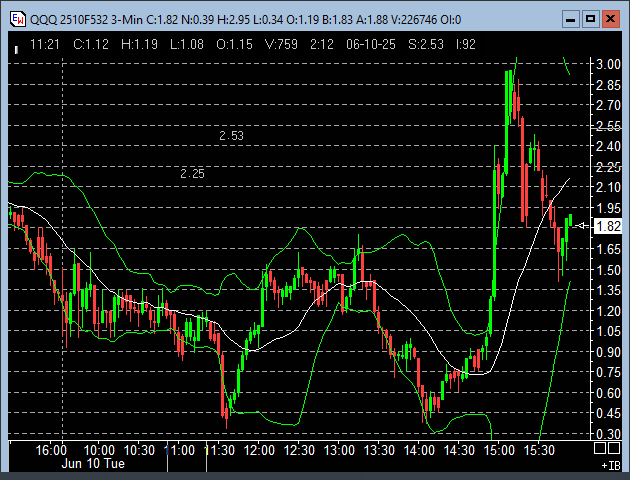Click the 2:12 readout in info bar
Viewport: 630px width, 480px height.
point(322,44)
